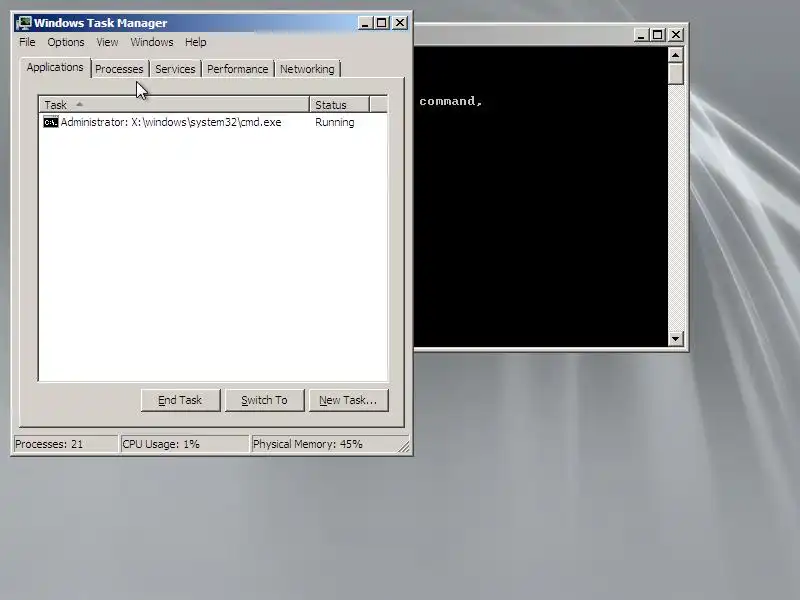This screenshot has height=600, width=800.
Task: Click the cmd.exe icon in task list
Action: tap(51, 122)
